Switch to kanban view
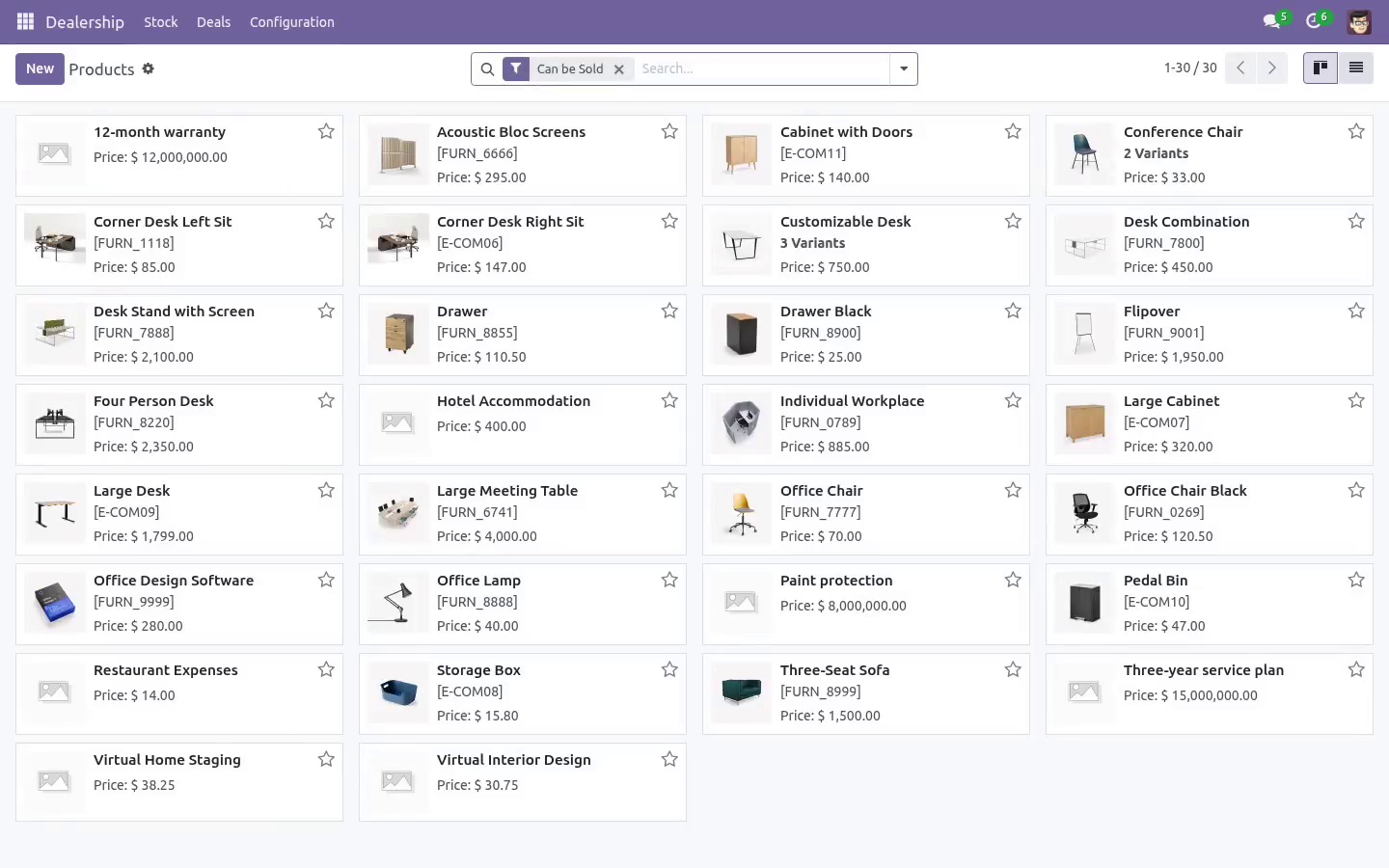This screenshot has height=868, width=1389. point(1321,68)
